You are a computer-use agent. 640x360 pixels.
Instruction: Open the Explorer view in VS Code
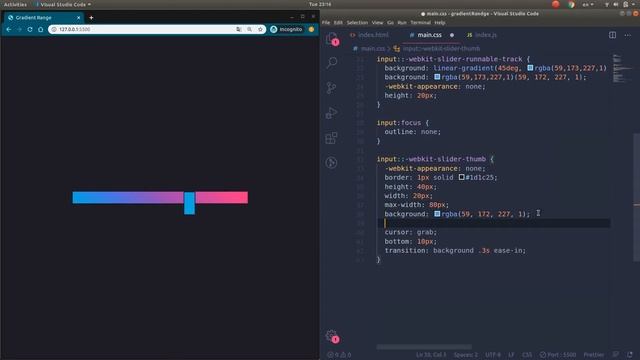332,38
